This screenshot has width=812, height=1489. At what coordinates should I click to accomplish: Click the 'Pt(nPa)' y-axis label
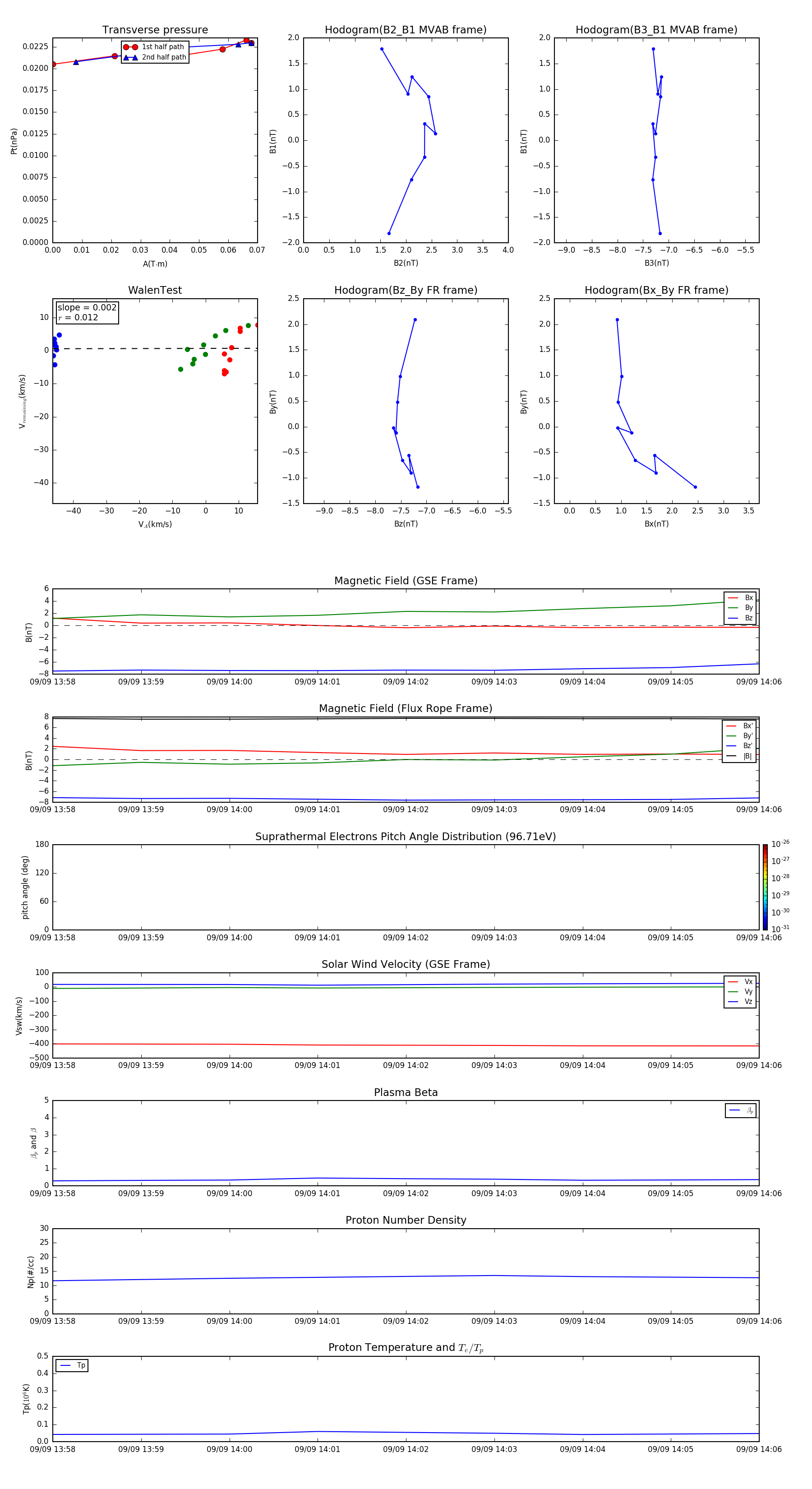pos(14,141)
